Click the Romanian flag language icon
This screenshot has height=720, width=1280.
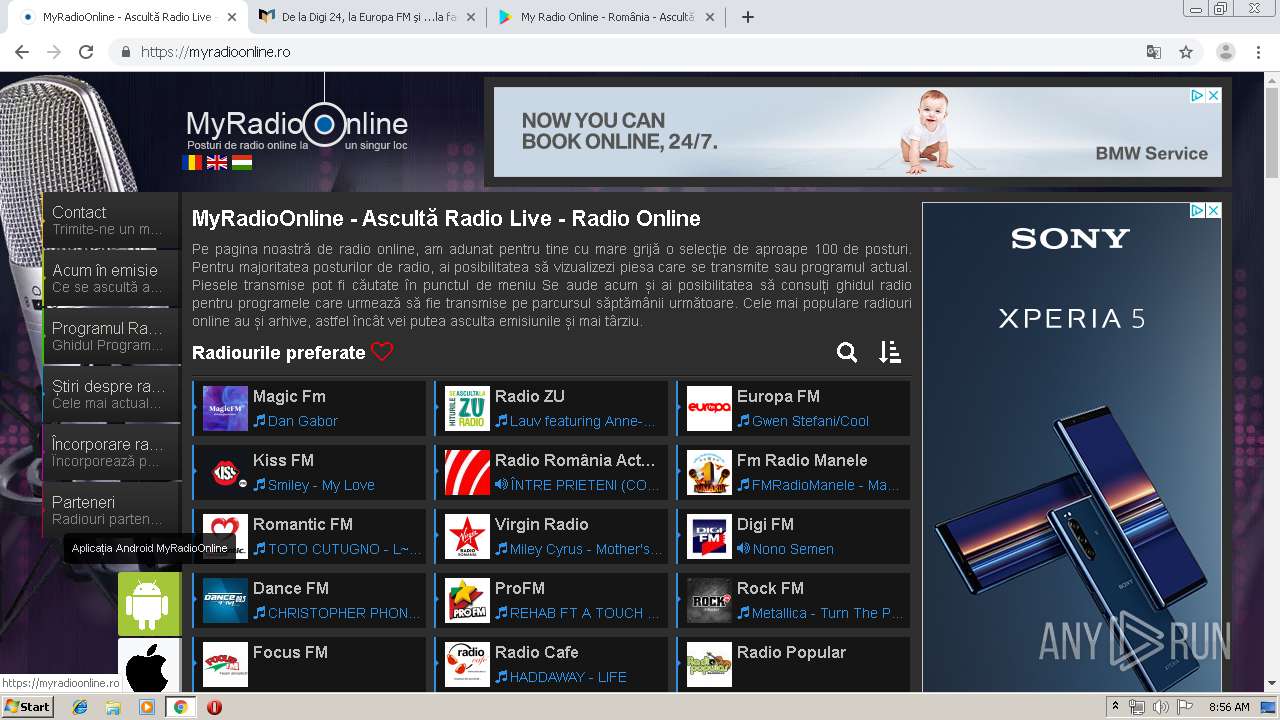(192, 162)
